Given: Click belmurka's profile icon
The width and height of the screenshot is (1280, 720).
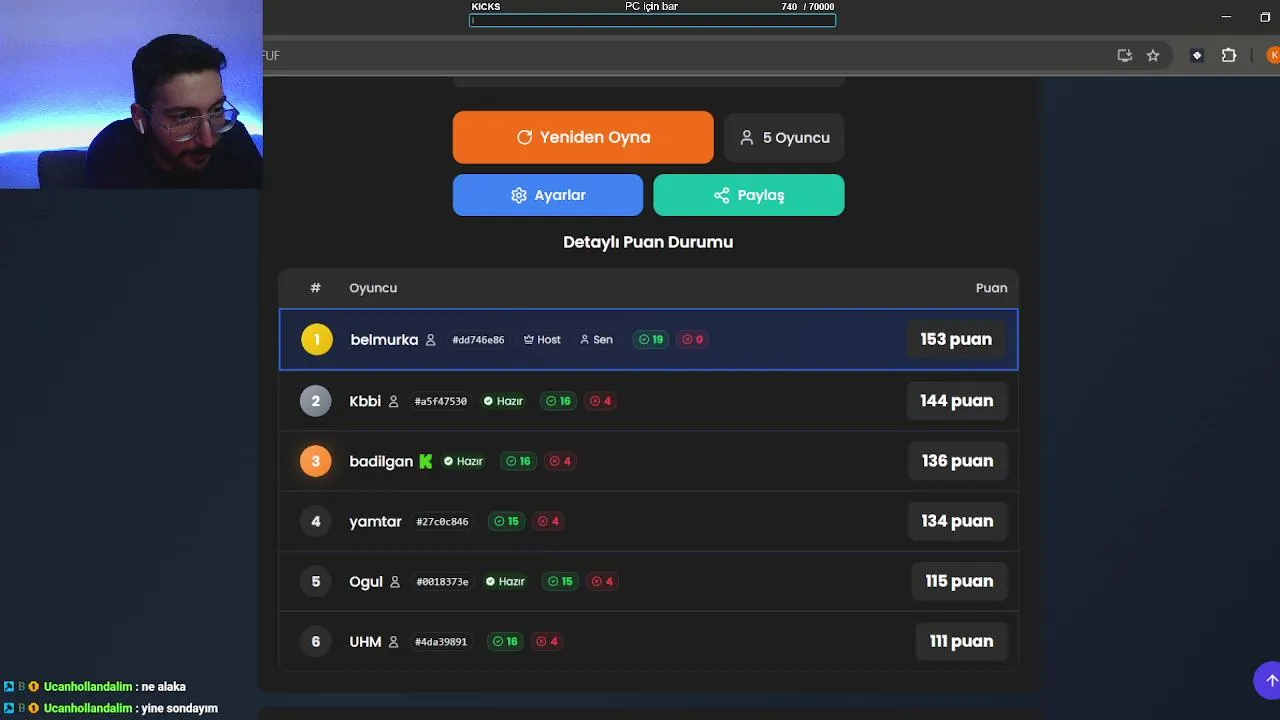Looking at the screenshot, I should (x=430, y=340).
